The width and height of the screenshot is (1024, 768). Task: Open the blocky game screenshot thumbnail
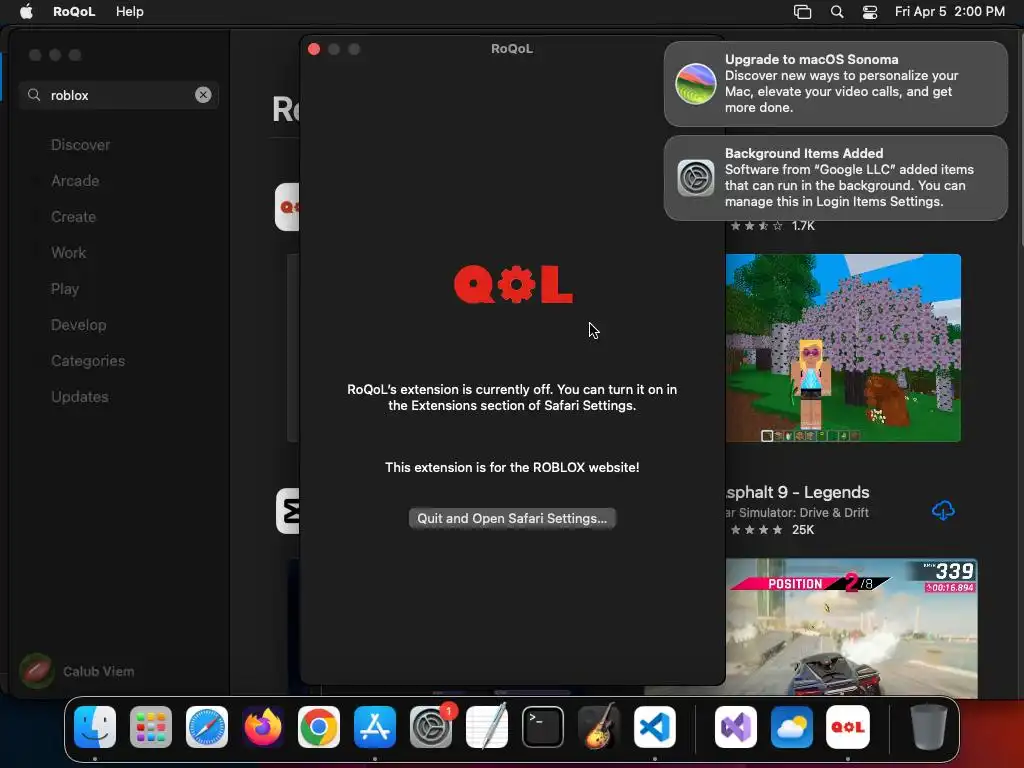(x=843, y=347)
